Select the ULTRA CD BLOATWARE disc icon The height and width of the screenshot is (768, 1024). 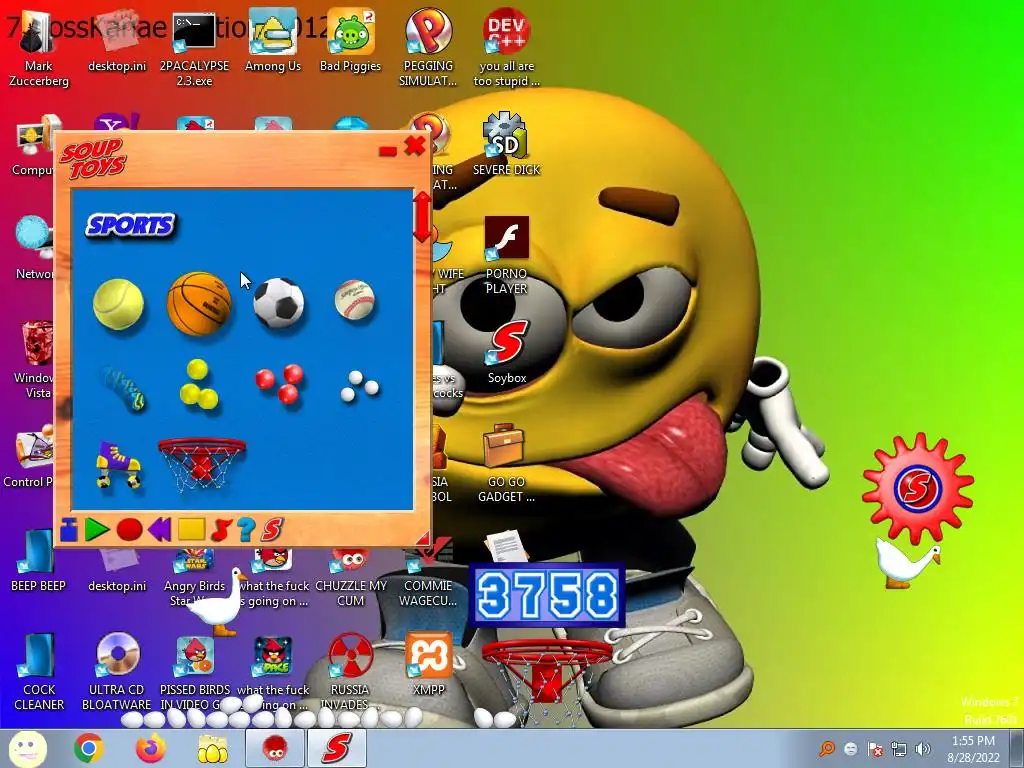[x=117, y=671]
